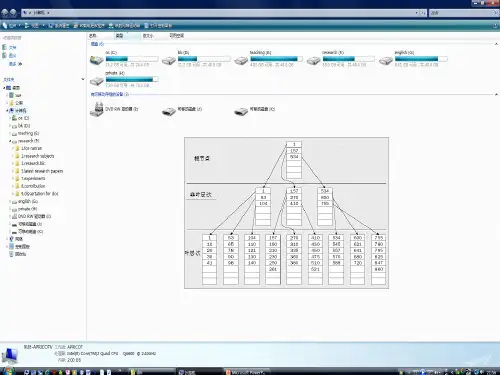Select the bk (D:) drive icon

[169, 60]
